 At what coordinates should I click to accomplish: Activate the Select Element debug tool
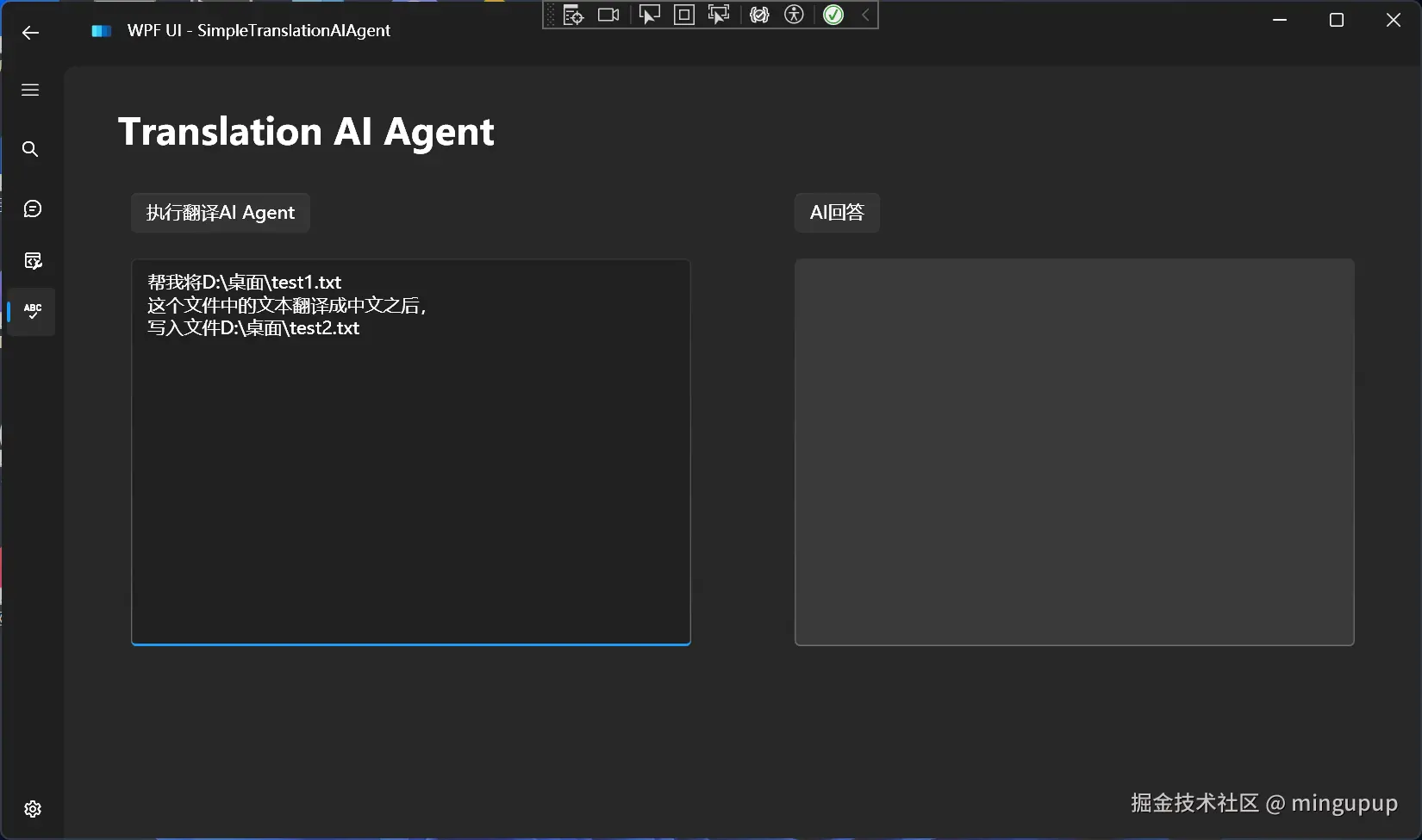(649, 15)
